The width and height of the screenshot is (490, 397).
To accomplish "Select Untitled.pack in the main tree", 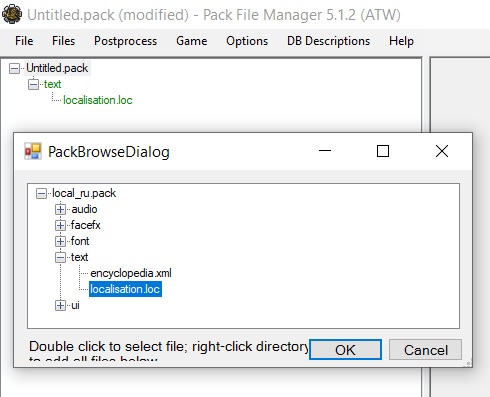I will pos(57,68).
